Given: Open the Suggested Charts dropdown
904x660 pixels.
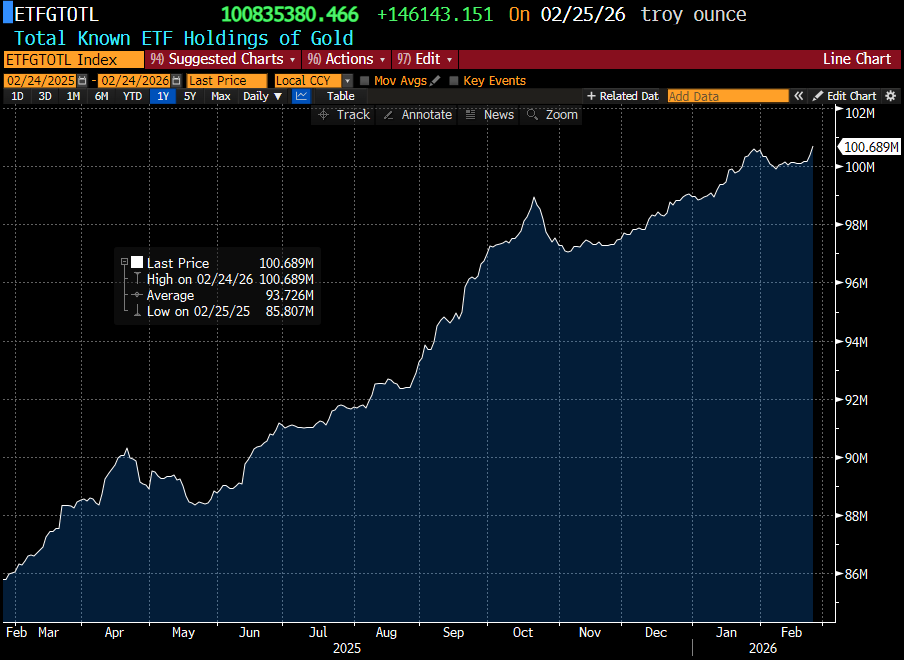Looking at the screenshot, I should [223, 59].
